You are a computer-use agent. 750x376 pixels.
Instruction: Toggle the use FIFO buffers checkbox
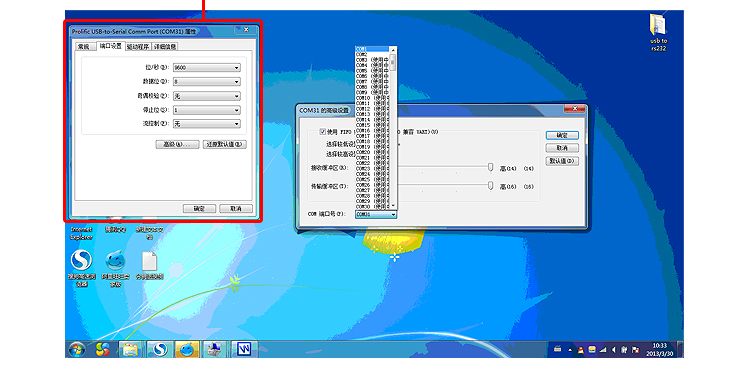[322, 132]
